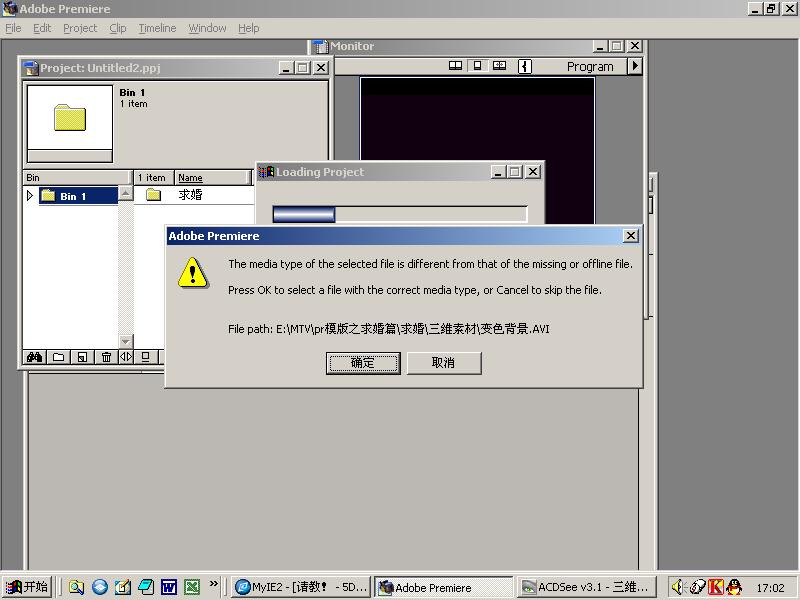Click the notepad quick launch icon

coord(123,587)
